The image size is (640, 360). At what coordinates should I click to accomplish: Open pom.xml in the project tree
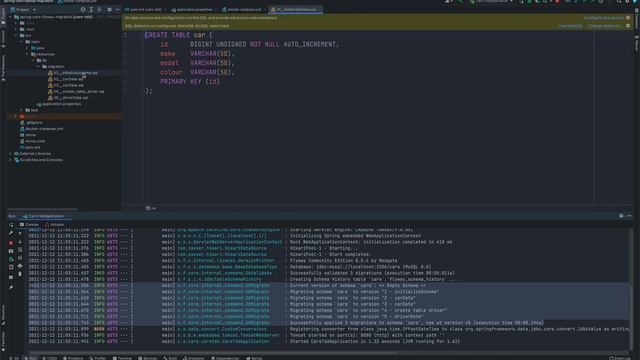(x=30, y=147)
